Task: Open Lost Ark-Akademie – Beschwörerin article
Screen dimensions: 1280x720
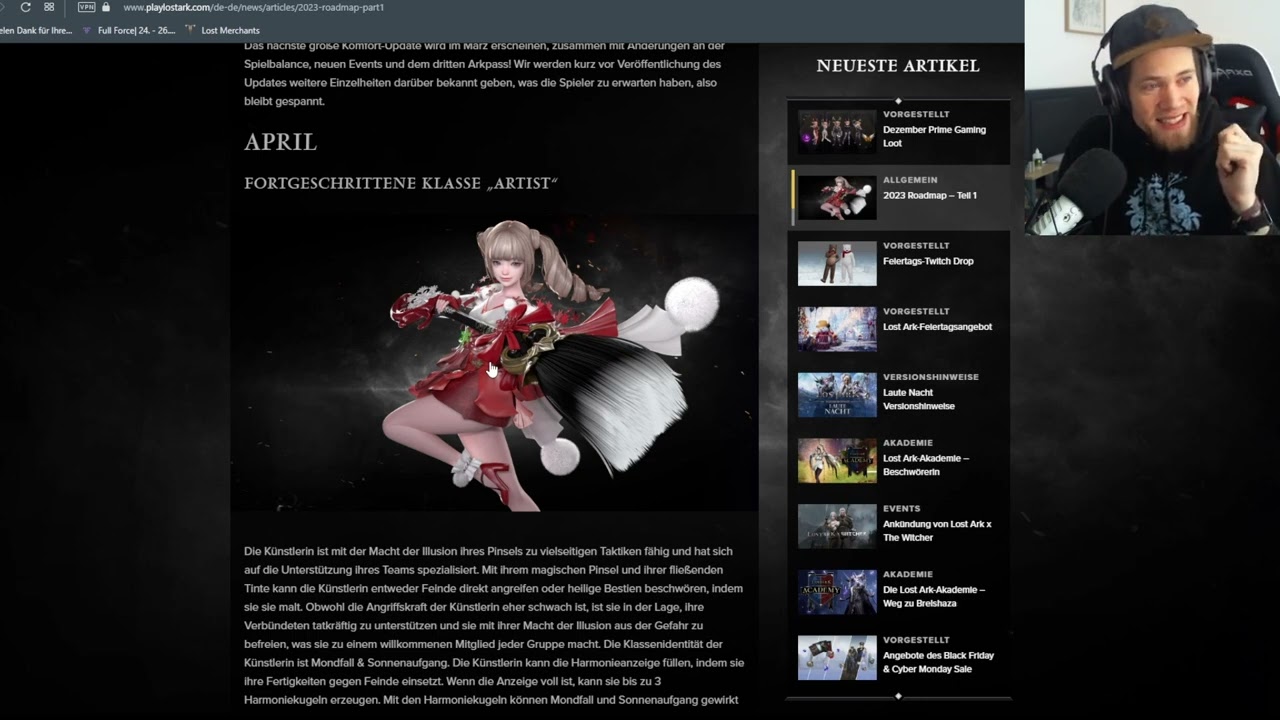Action: [x=926, y=465]
